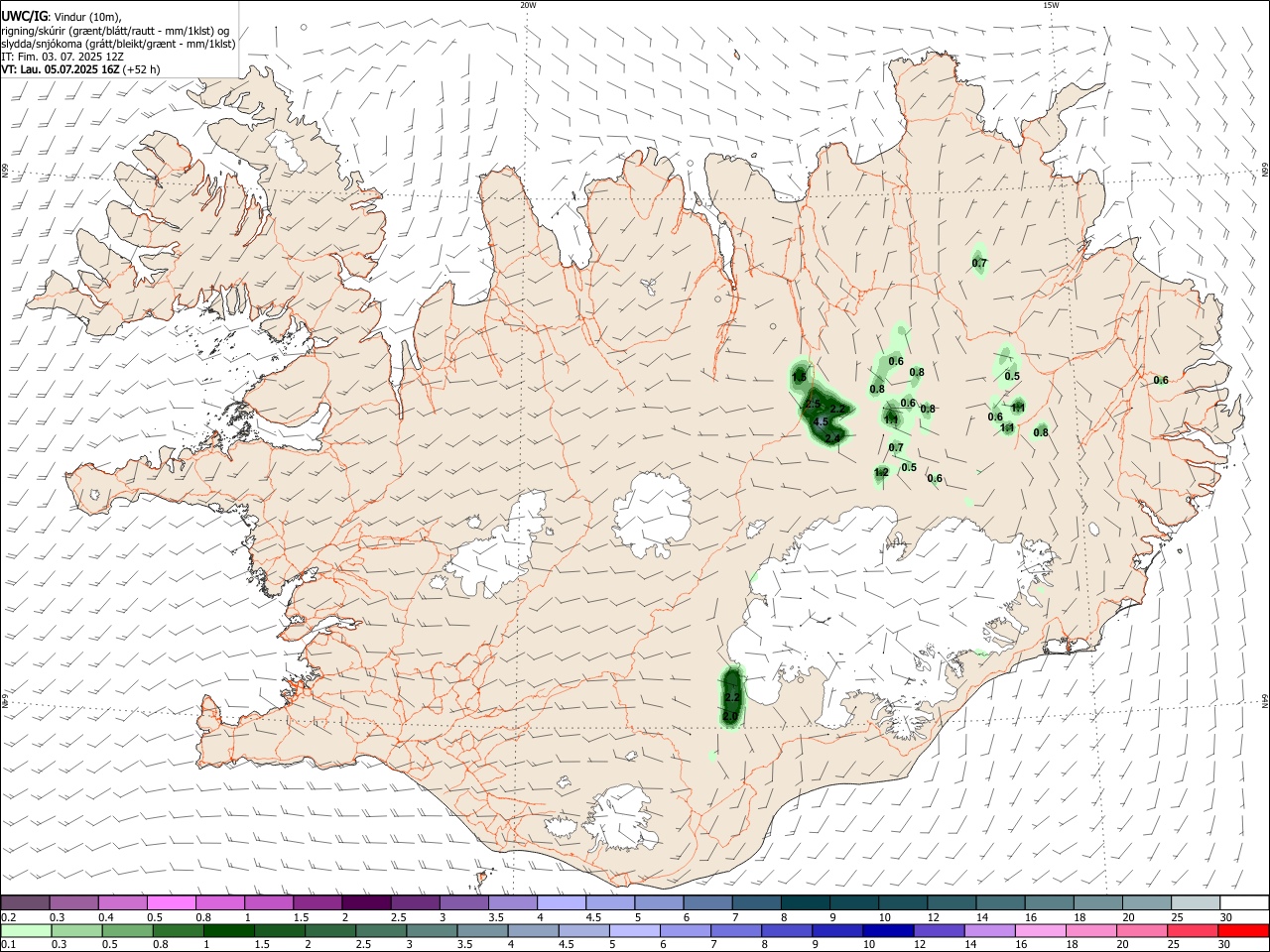Click the 1.2 precipitation value on the map

click(881, 473)
